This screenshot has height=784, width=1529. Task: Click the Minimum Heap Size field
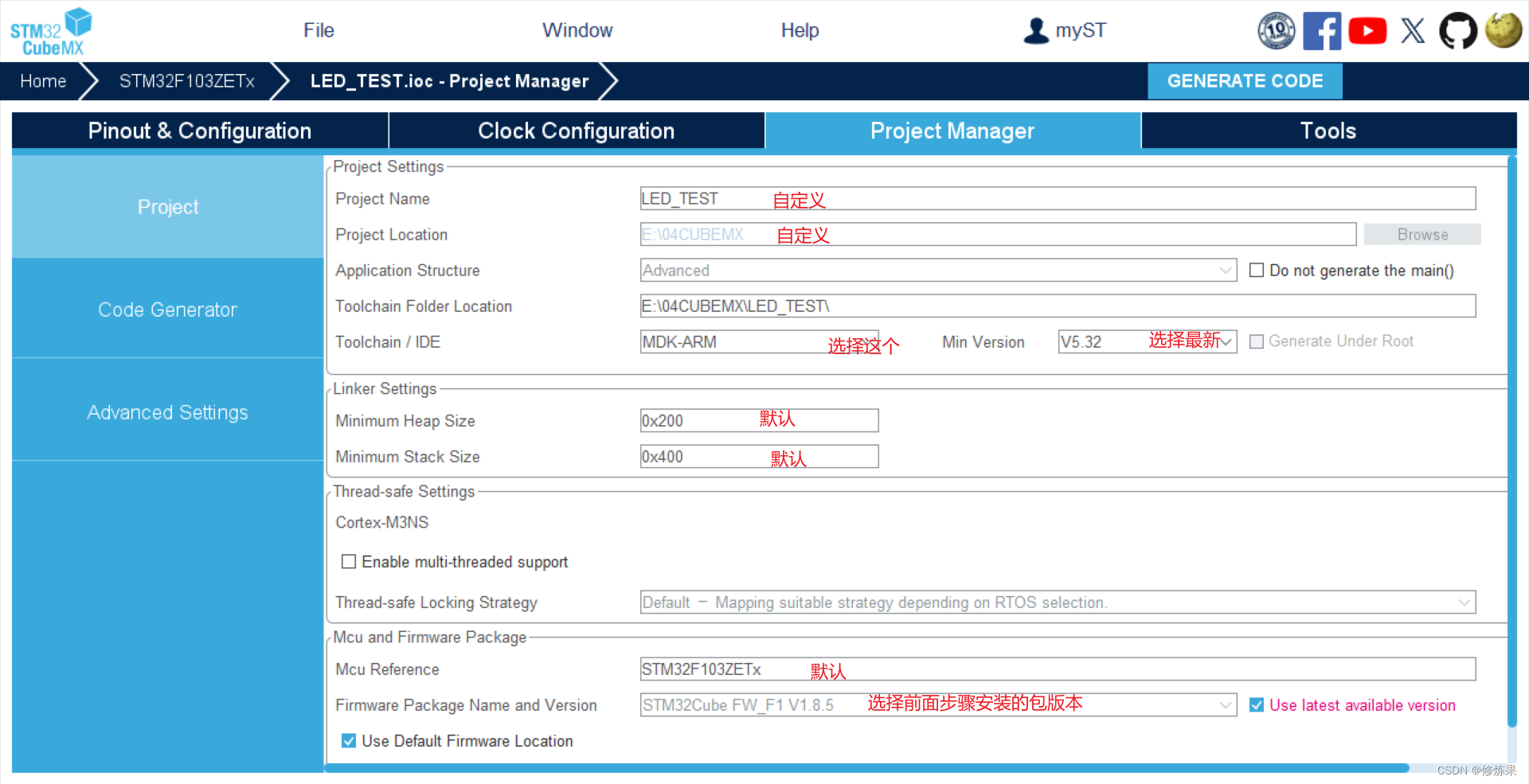(759, 420)
